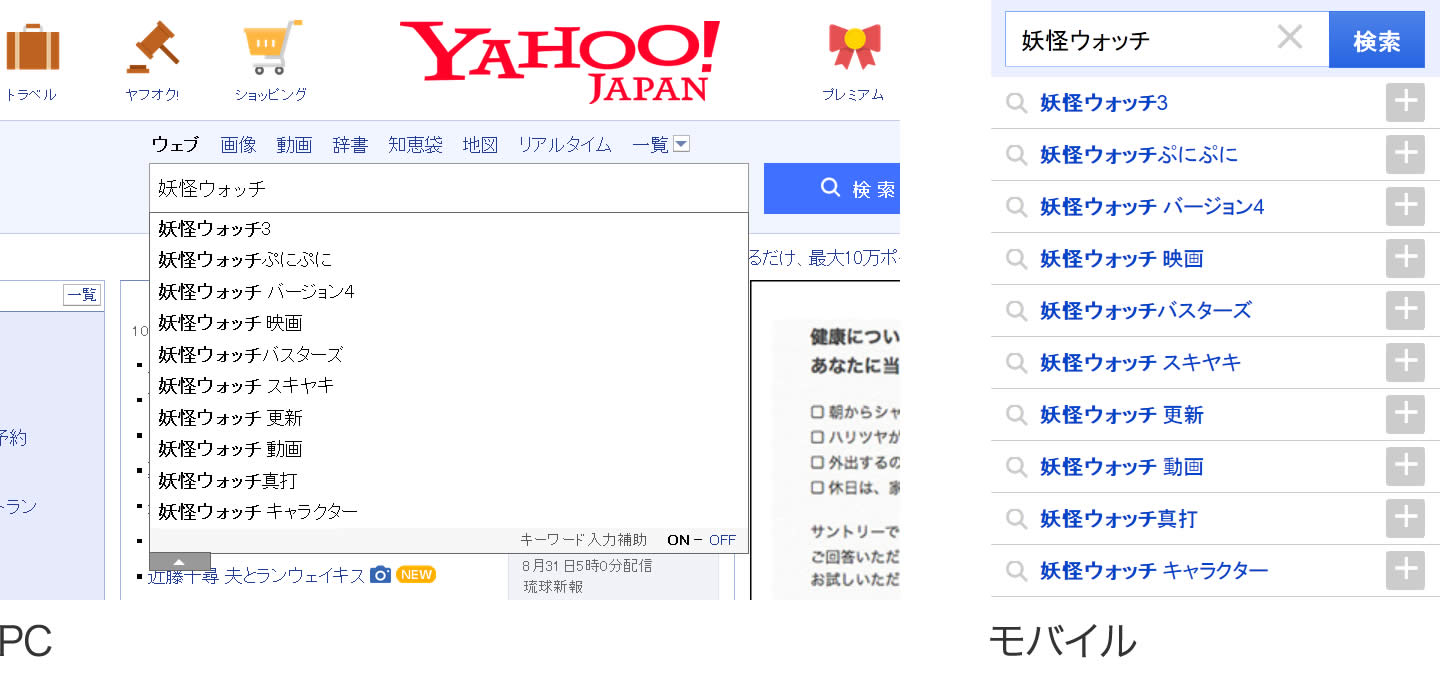Open the Travel (トラベル) suitcase icon
The height and width of the screenshot is (680, 1440).
(33, 47)
